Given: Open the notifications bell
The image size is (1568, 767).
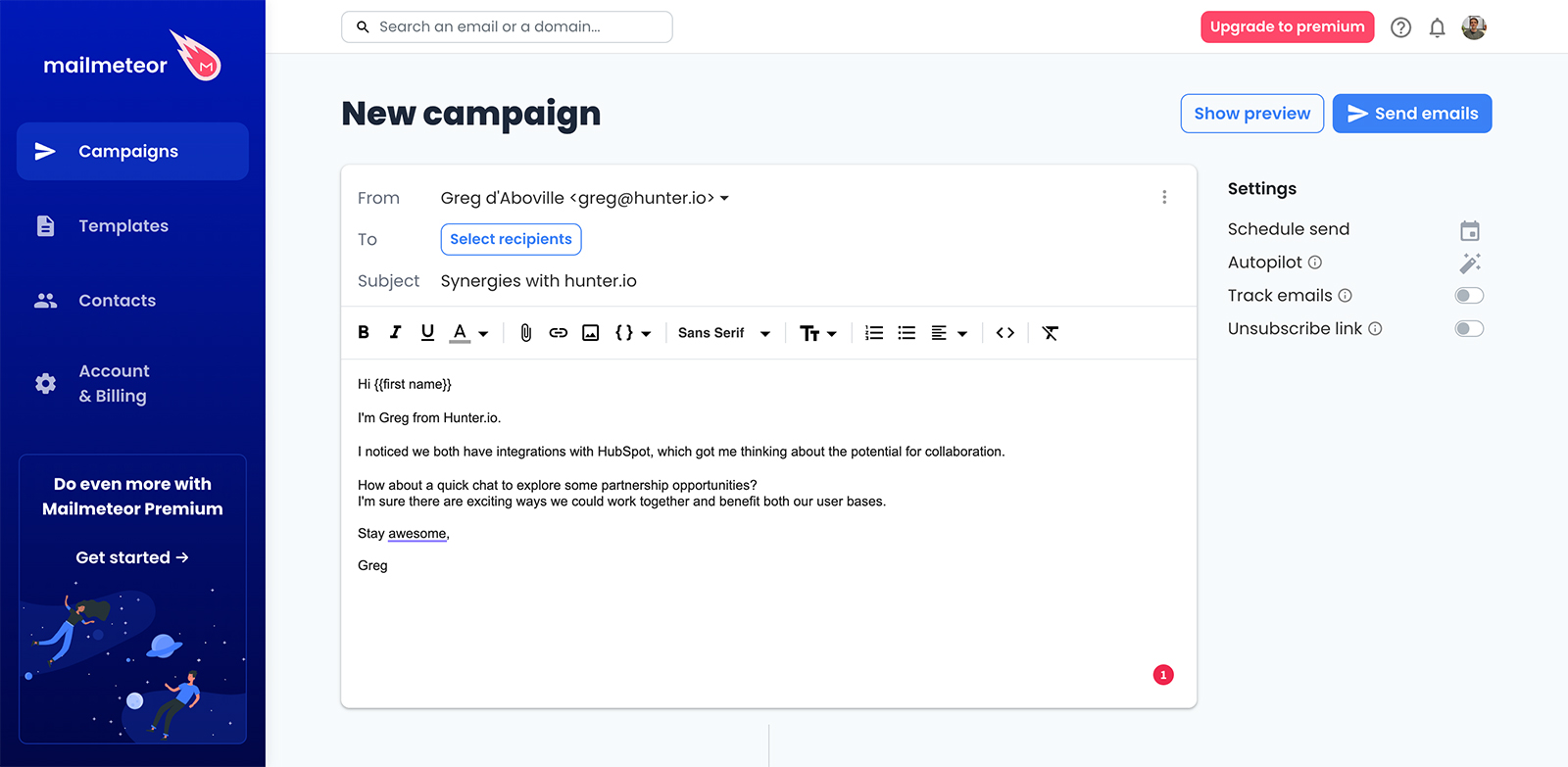Looking at the screenshot, I should coord(1438,27).
